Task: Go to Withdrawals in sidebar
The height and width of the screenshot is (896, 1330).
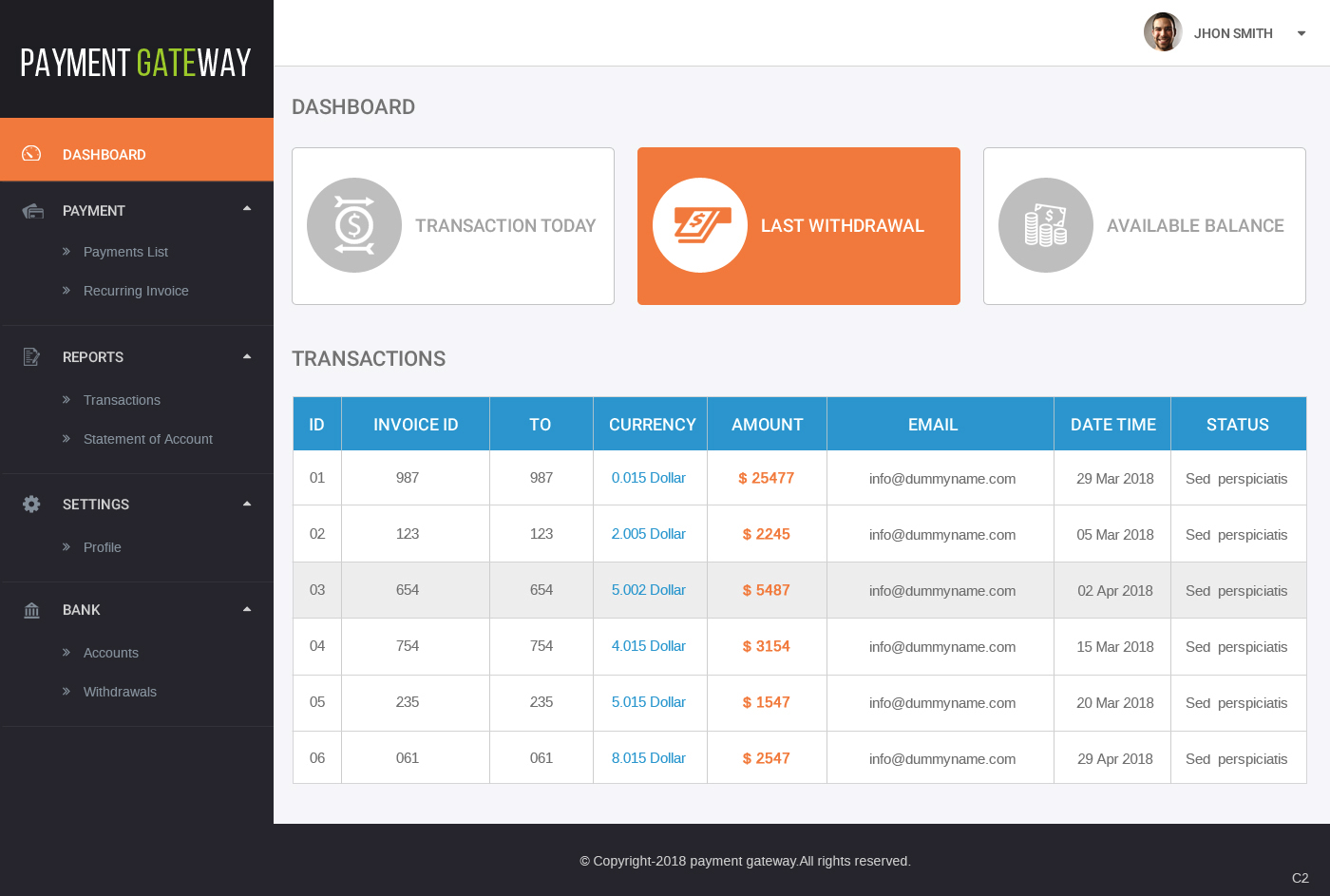Action: point(120,692)
